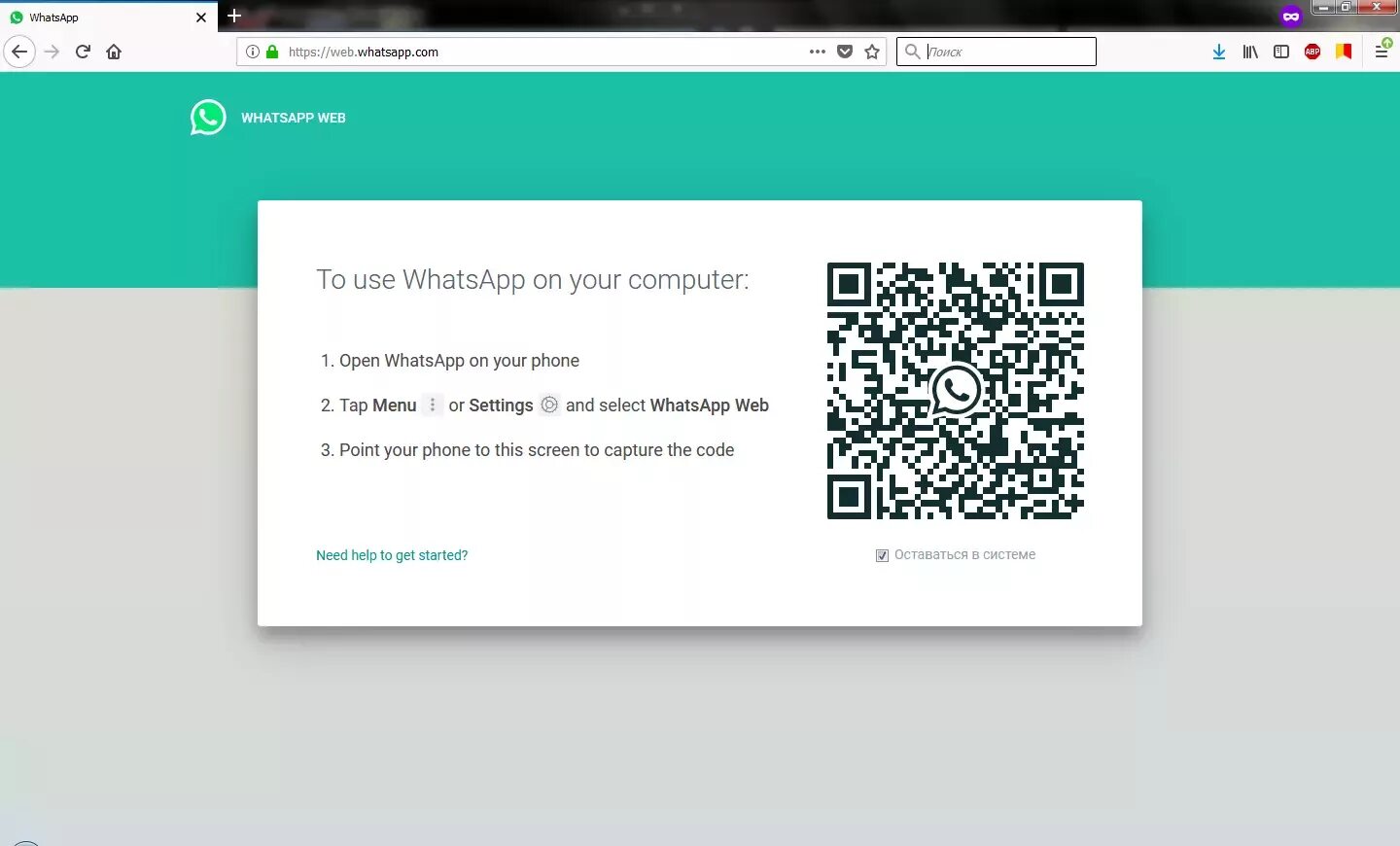Click the green padlock security icon
The image size is (1400, 846).
(272, 52)
